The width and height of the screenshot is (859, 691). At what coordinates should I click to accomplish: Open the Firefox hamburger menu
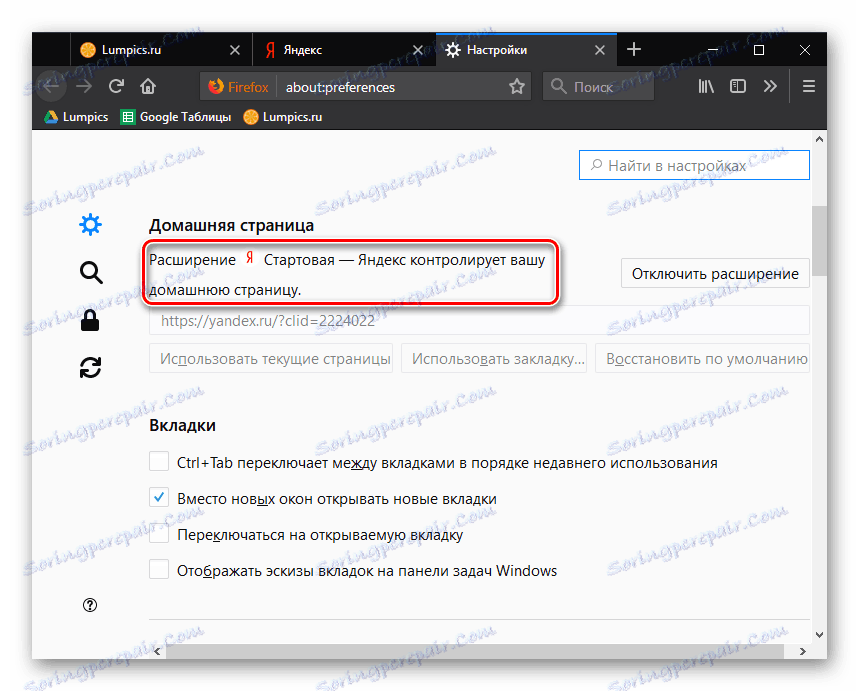click(x=809, y=86)
